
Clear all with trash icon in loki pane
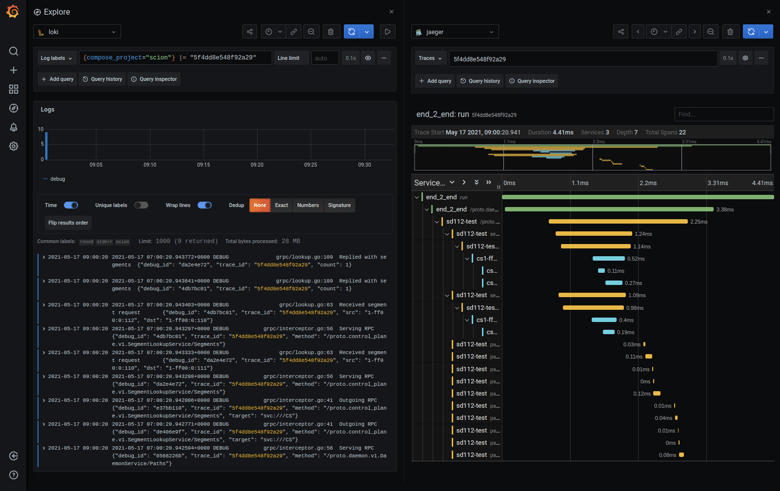tap(331, 32)
